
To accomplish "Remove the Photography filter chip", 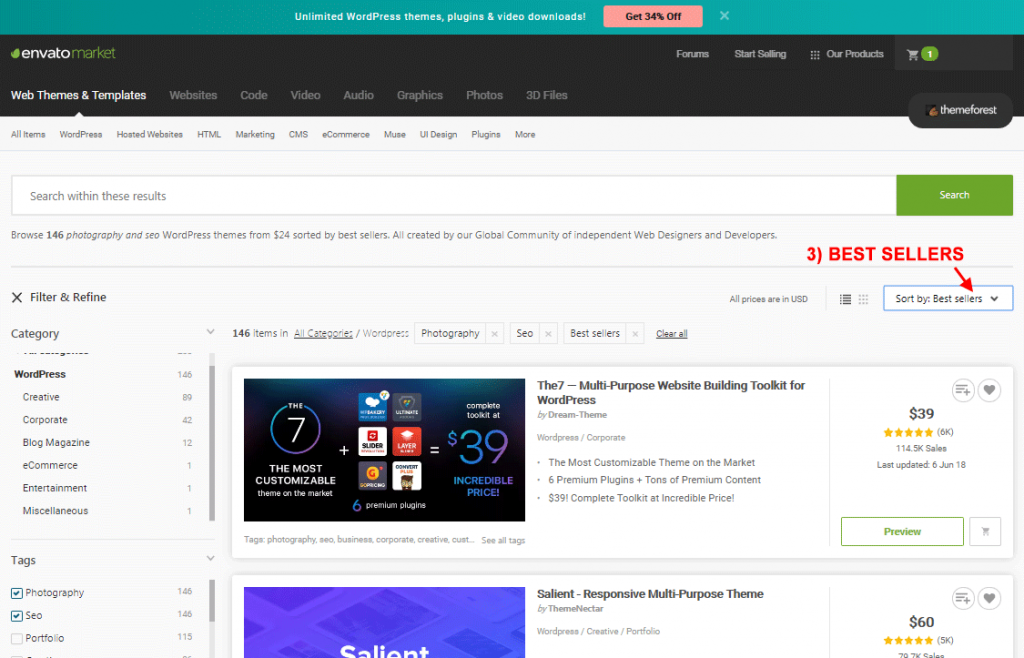I will coord(494,334).
